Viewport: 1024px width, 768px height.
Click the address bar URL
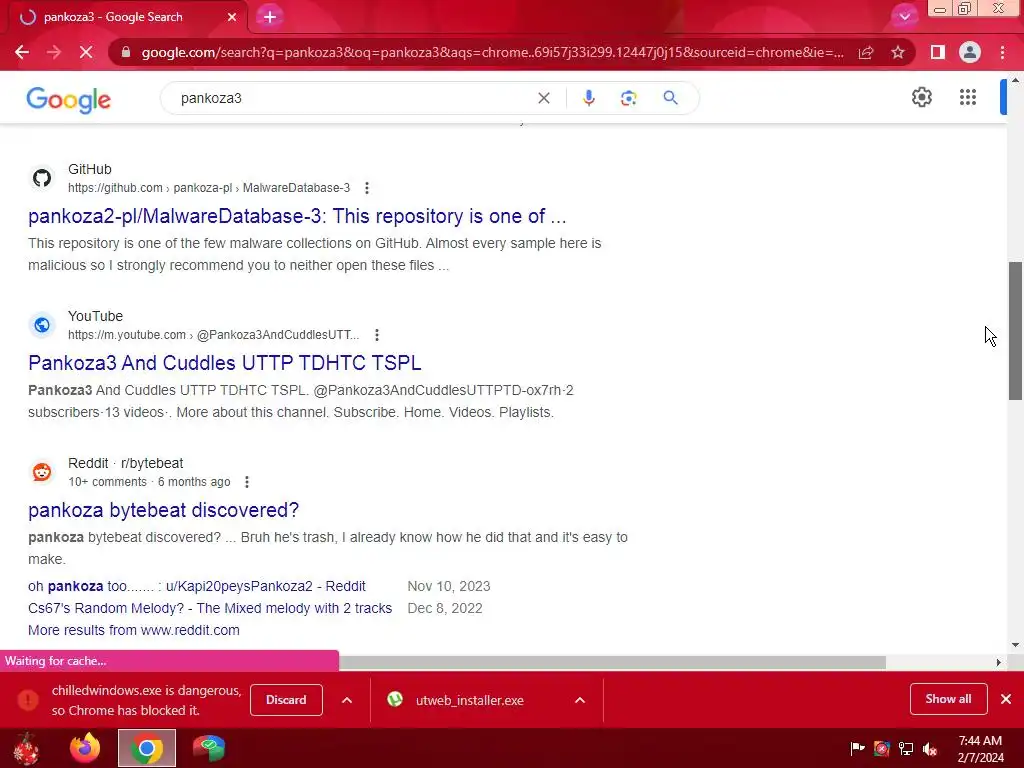(492, 52)
